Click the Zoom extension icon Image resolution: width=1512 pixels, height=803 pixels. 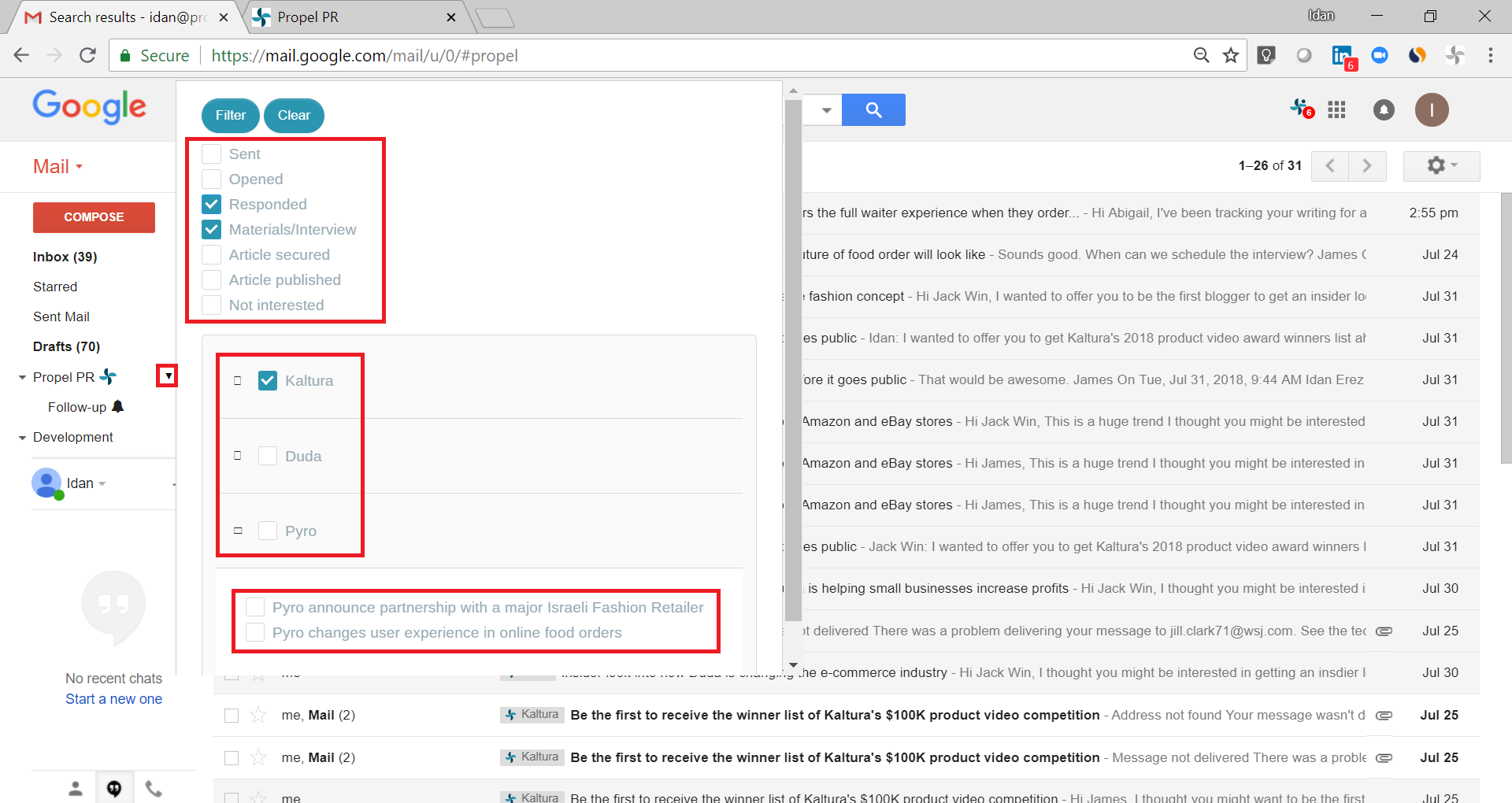[x=1380, y=55]
